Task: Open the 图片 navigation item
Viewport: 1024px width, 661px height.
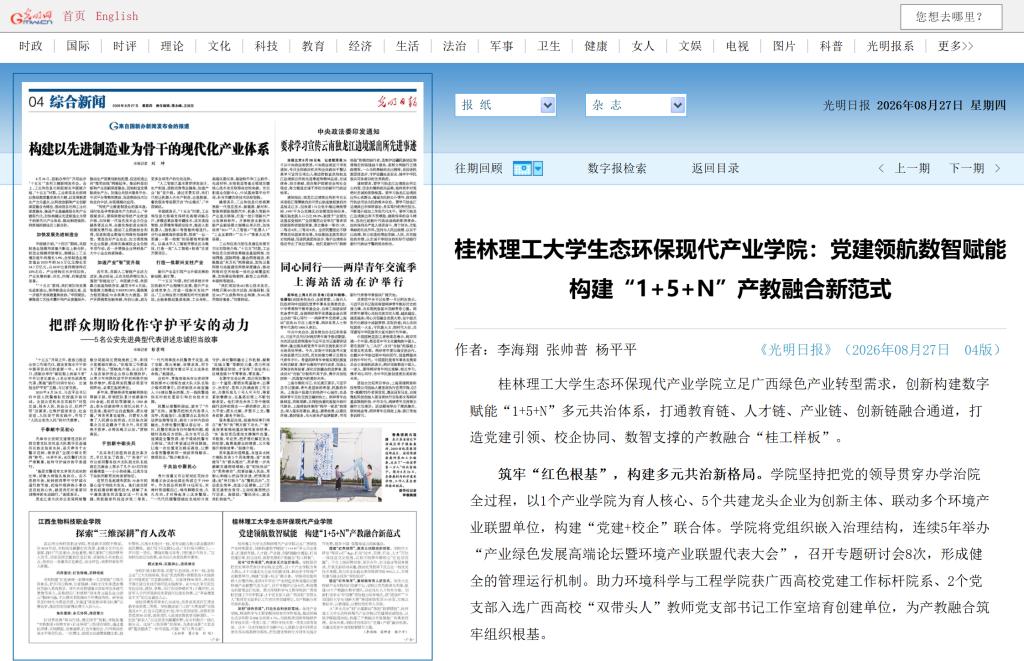Action: [784, 46]
